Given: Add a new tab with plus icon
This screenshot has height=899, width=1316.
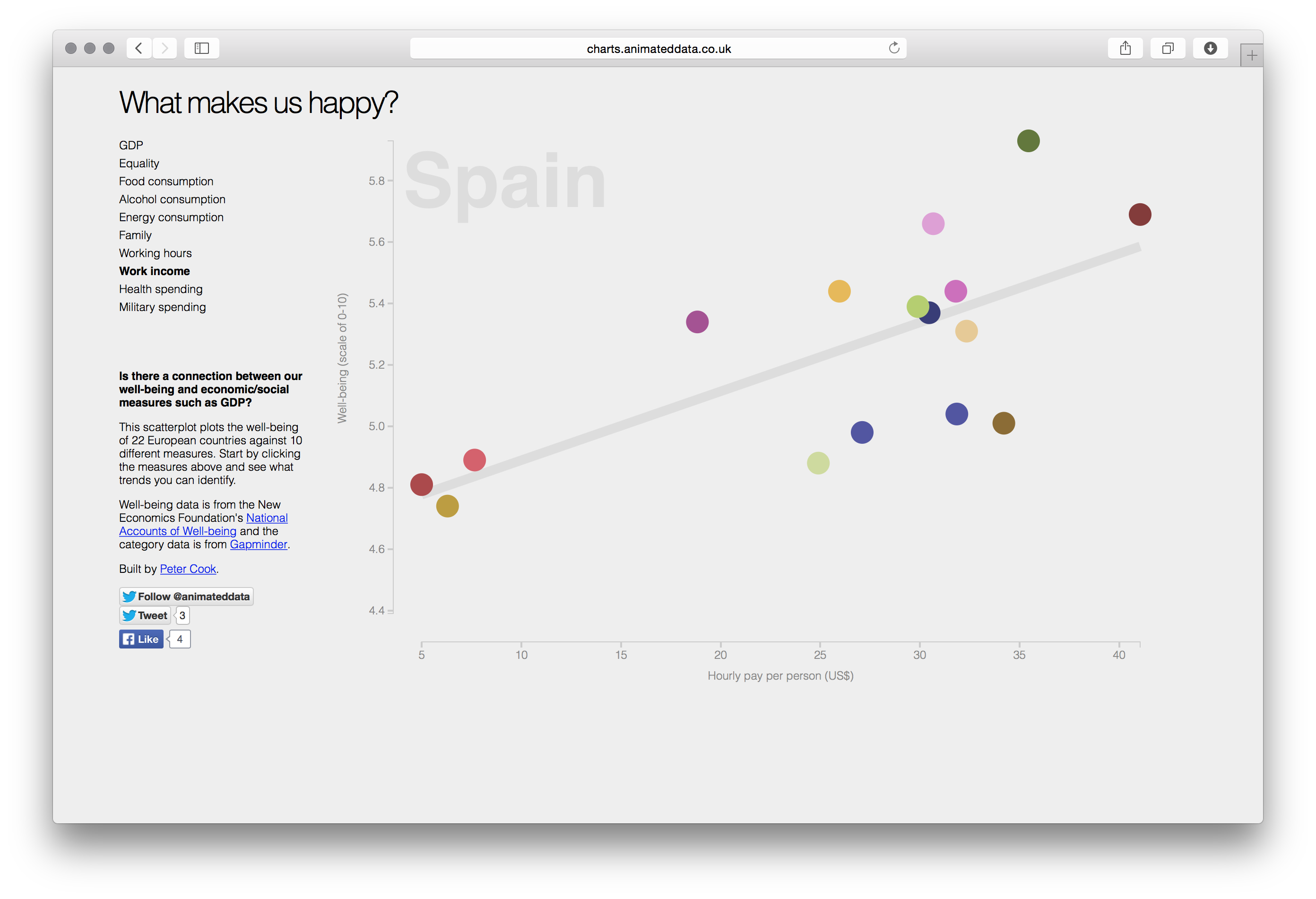Looking at the screenshot, I should coord(1251,55).
